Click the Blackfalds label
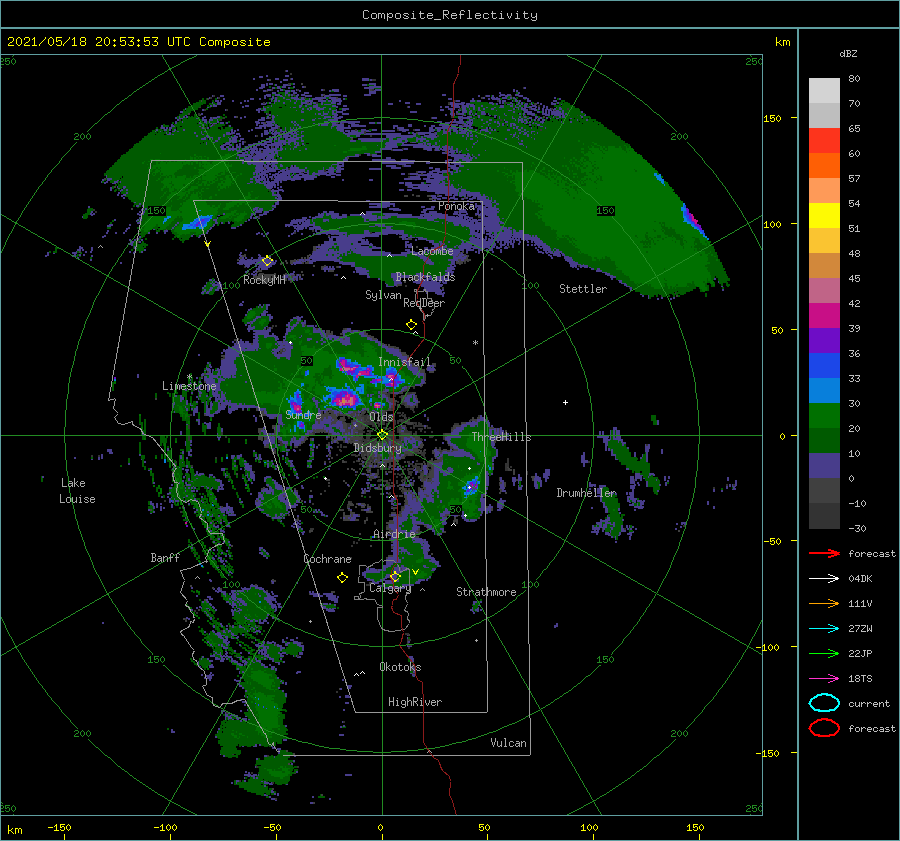 tap(425, 277)
